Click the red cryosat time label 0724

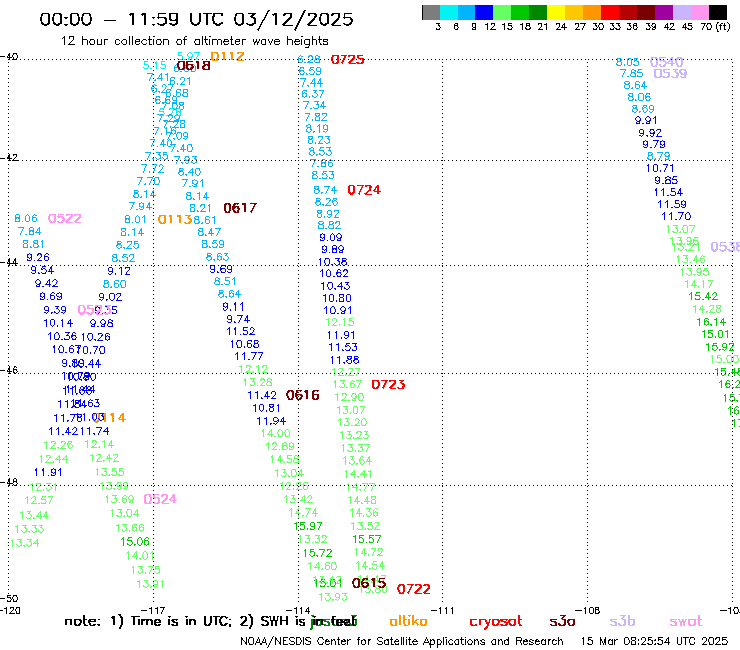(364, 190)
